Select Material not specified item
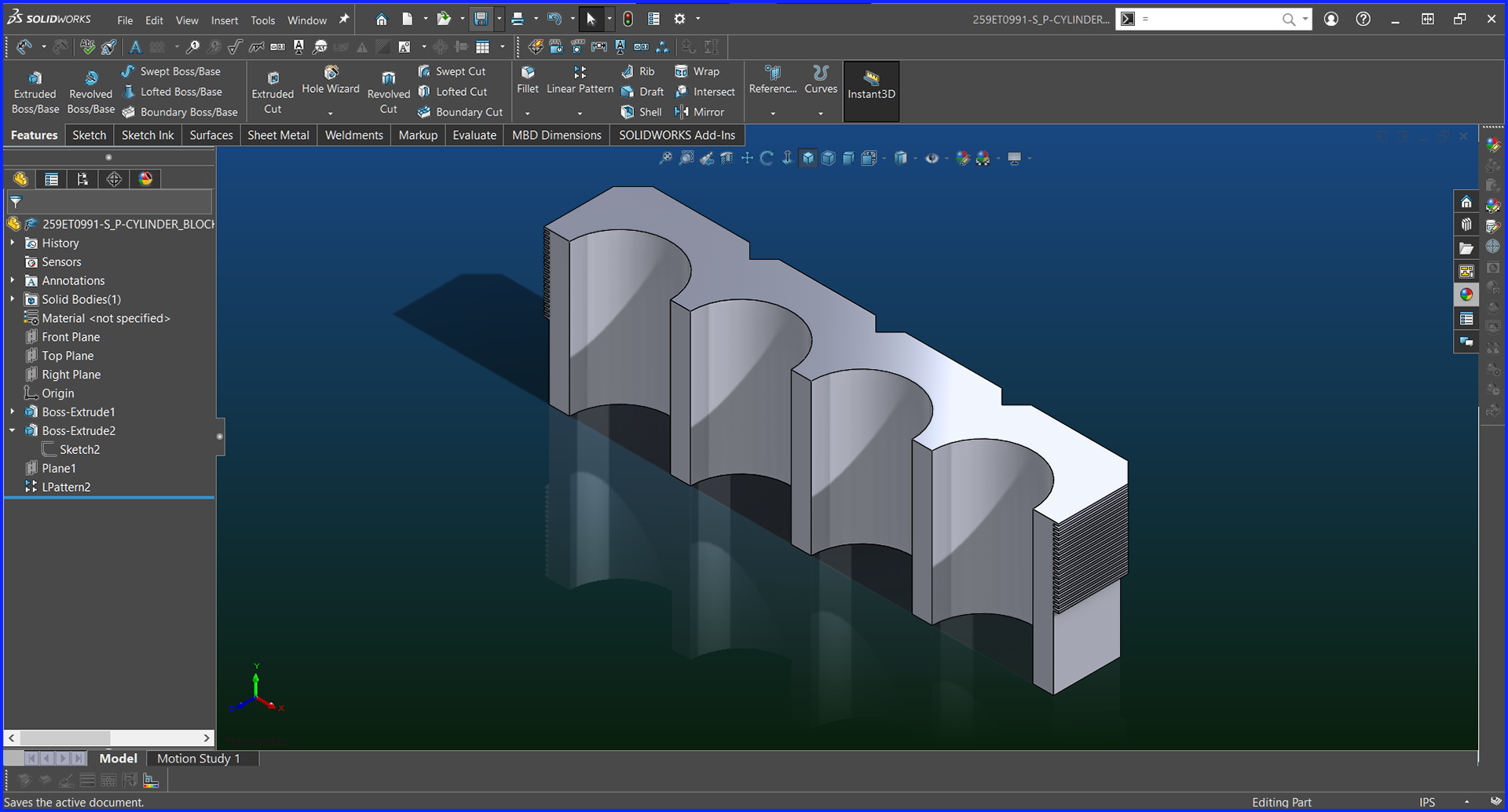 106,318
